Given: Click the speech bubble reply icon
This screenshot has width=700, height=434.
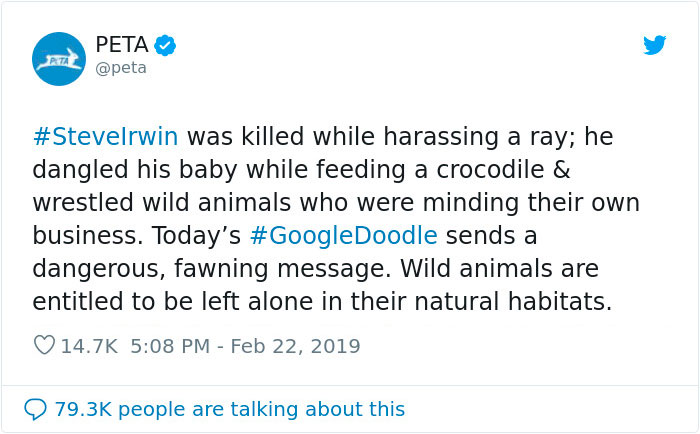Looking at the screenshot, I should point(35,408).
